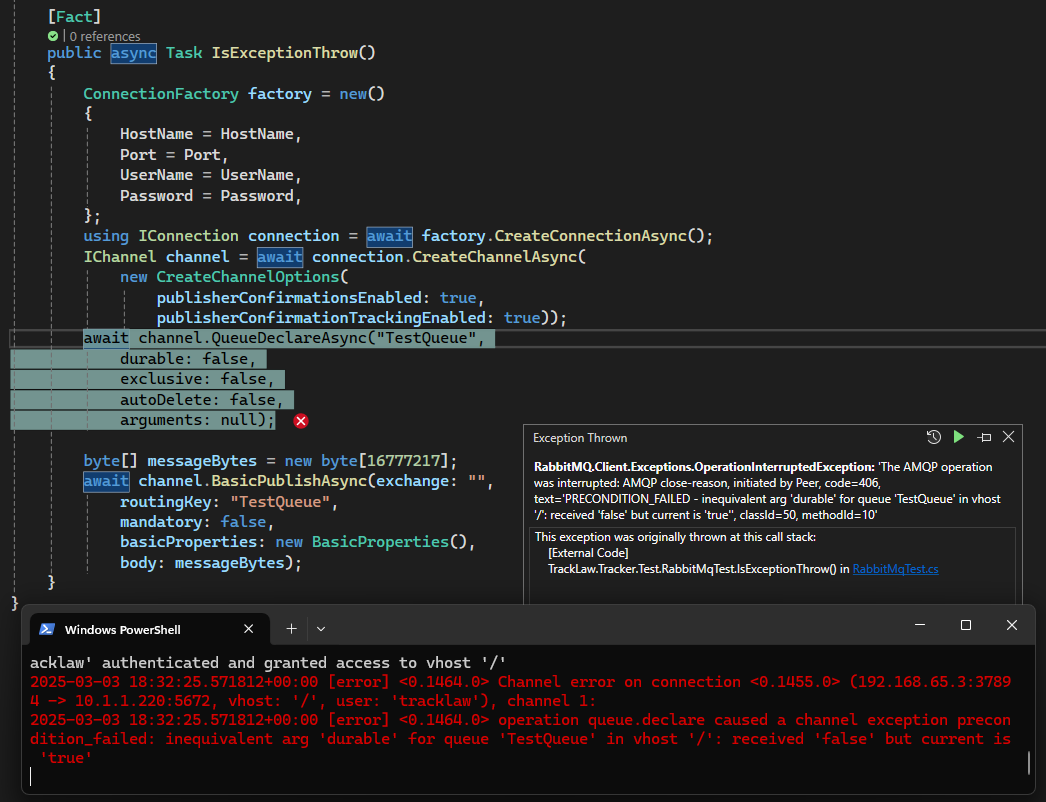1046x802 pixels.
Task: Click the green test-passed indicator above IsExceptionThrow
Action: pyautogui.click(x=53, y=36)
